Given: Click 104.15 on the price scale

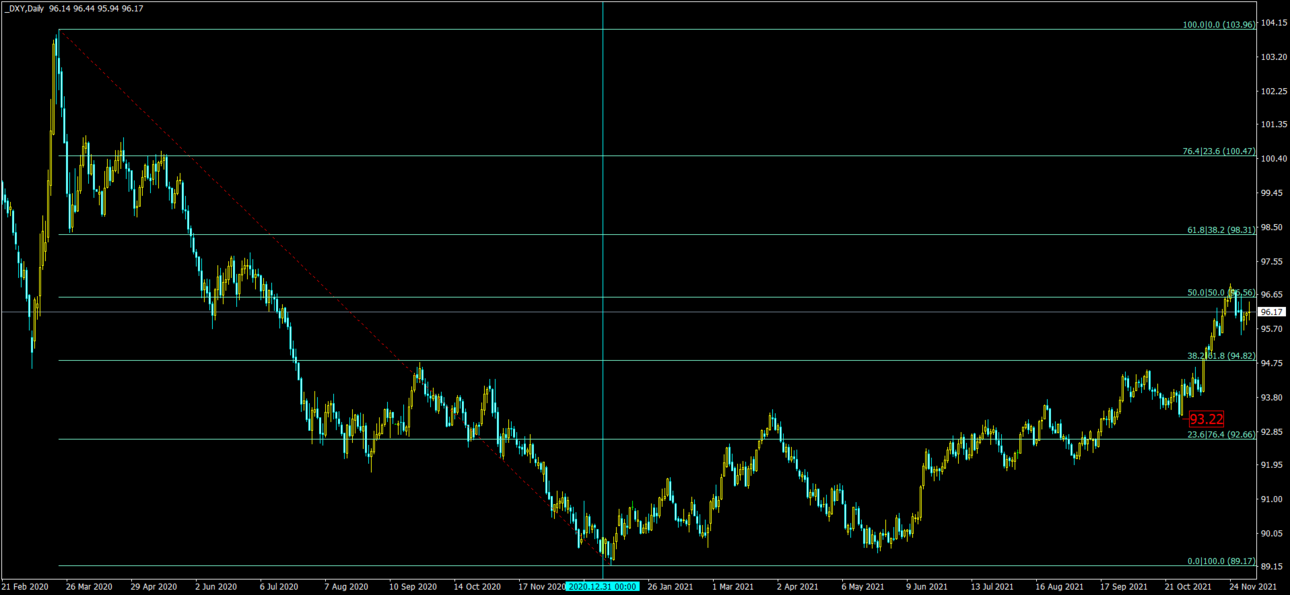Looking at the screenshot, I should (1273, 23).
